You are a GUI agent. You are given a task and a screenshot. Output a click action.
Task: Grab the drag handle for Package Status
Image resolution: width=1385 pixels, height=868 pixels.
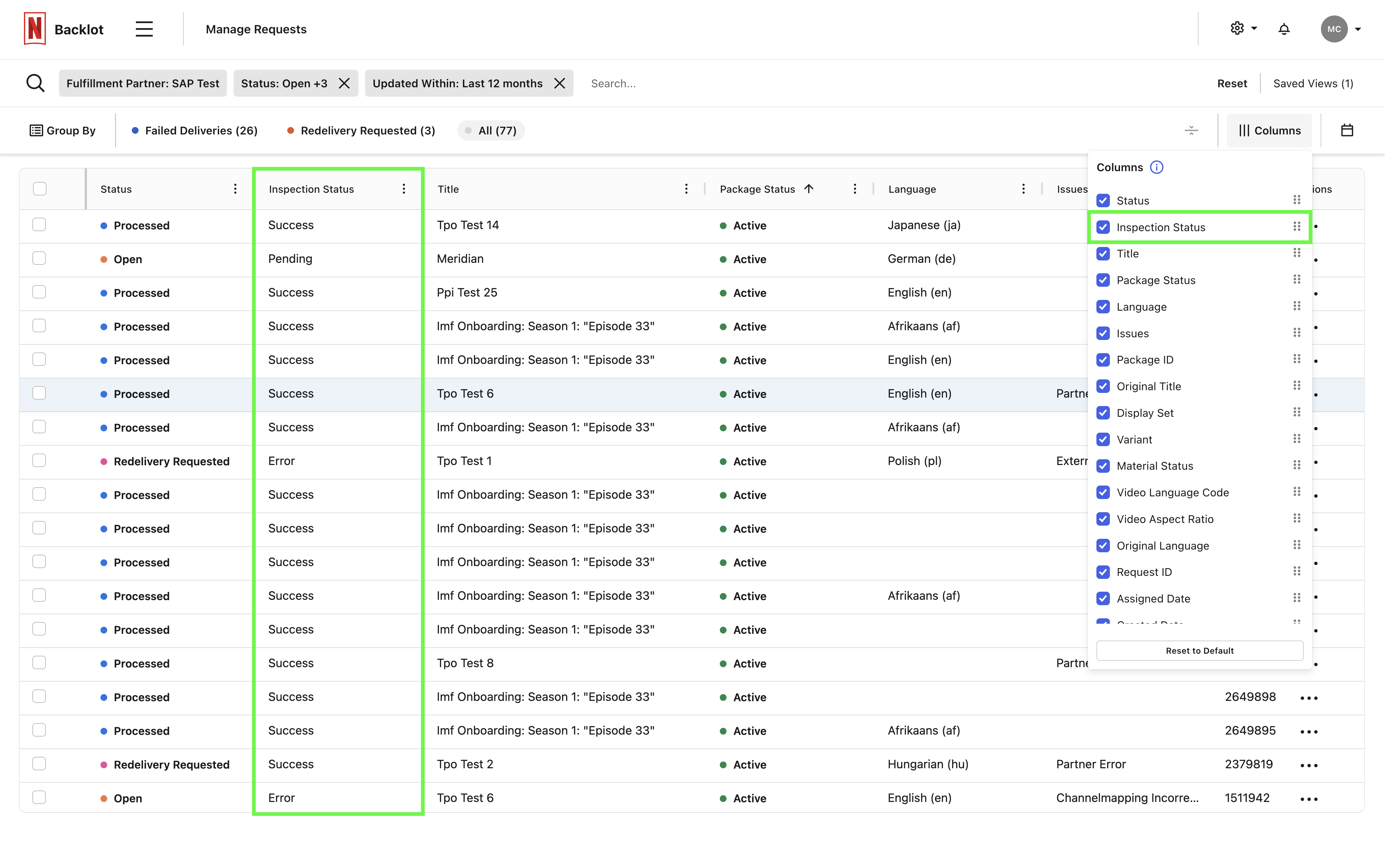point(1296,280)
